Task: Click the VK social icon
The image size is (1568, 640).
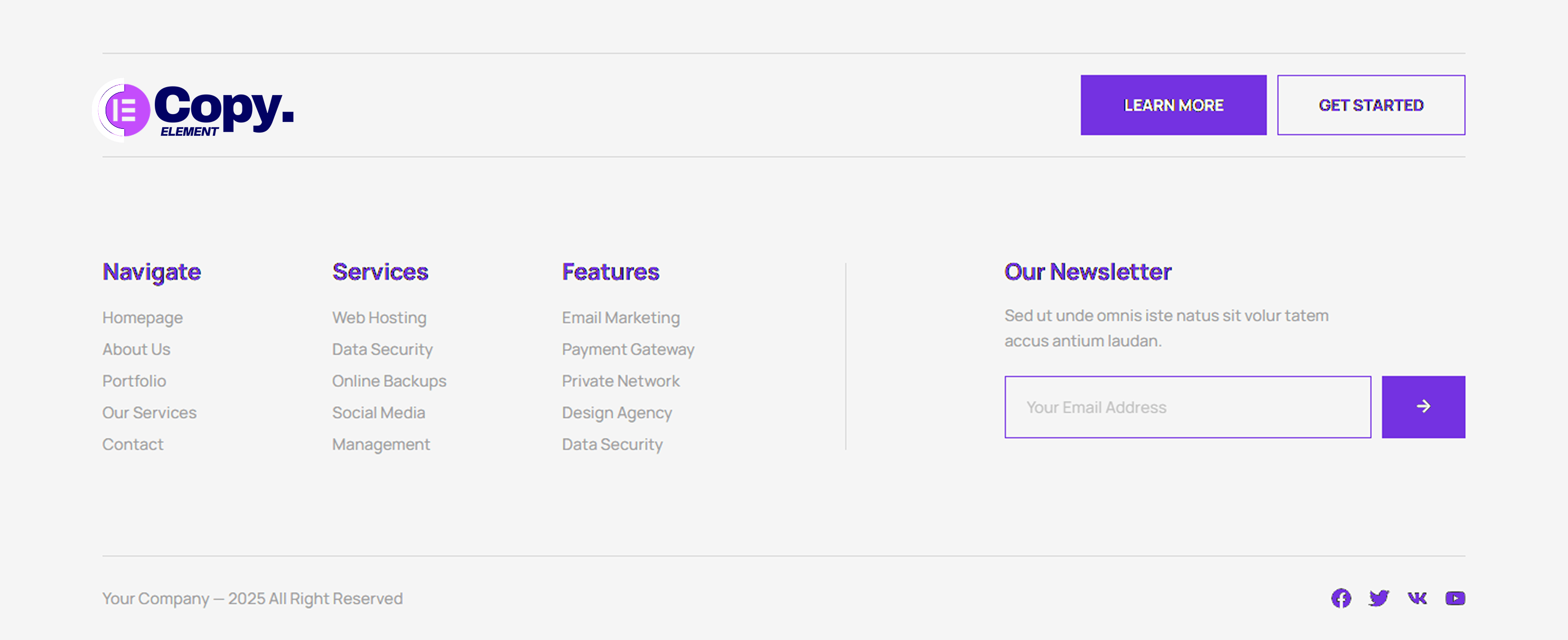Action: 1417,598
